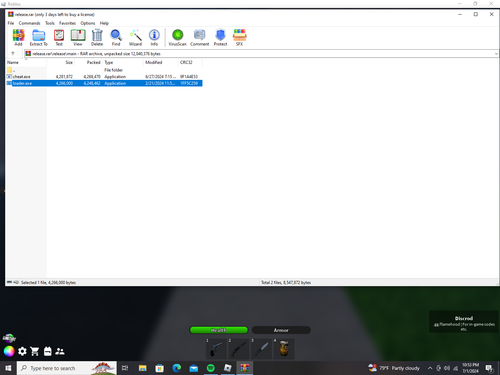Open the View file tool
Image resolution: width=500 pixels, height=375 pixels.
[78, 37]
